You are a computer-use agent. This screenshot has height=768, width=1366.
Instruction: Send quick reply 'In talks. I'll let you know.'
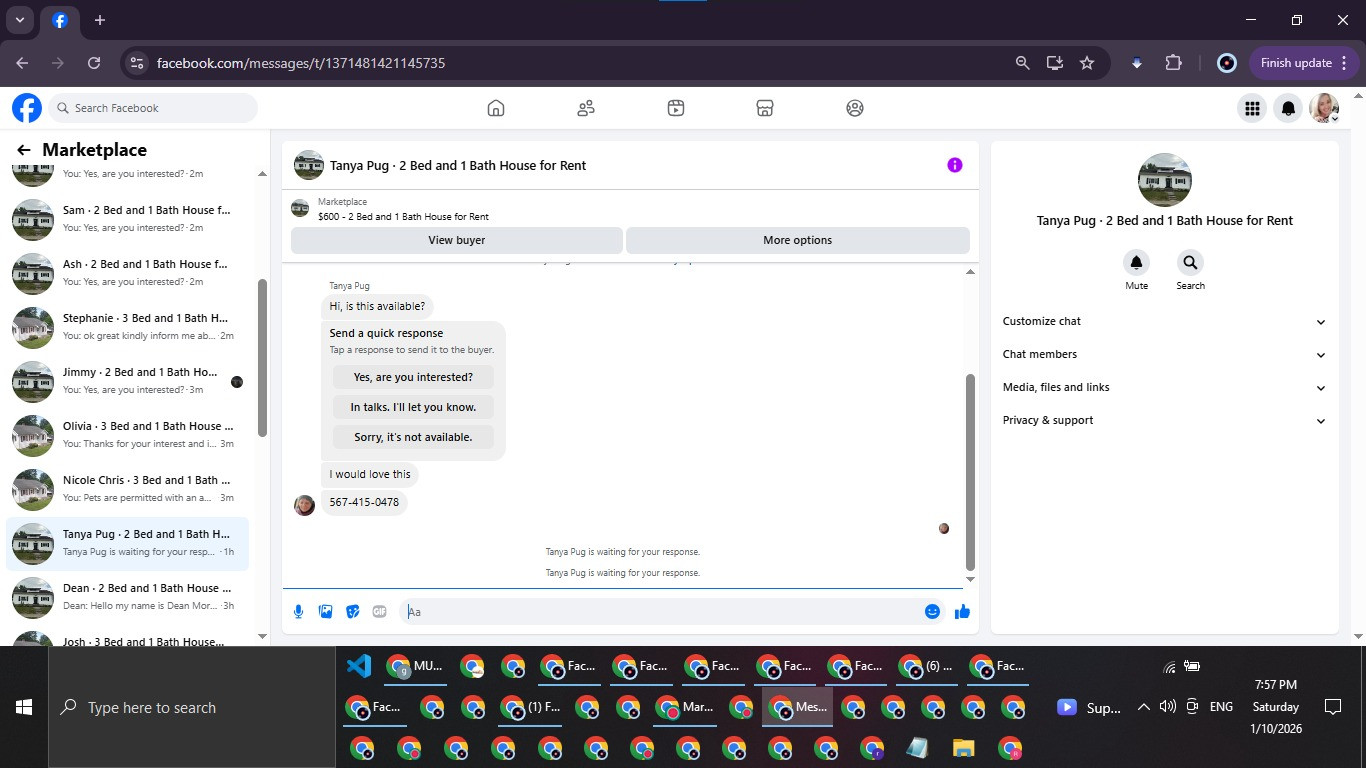[413, 407]
